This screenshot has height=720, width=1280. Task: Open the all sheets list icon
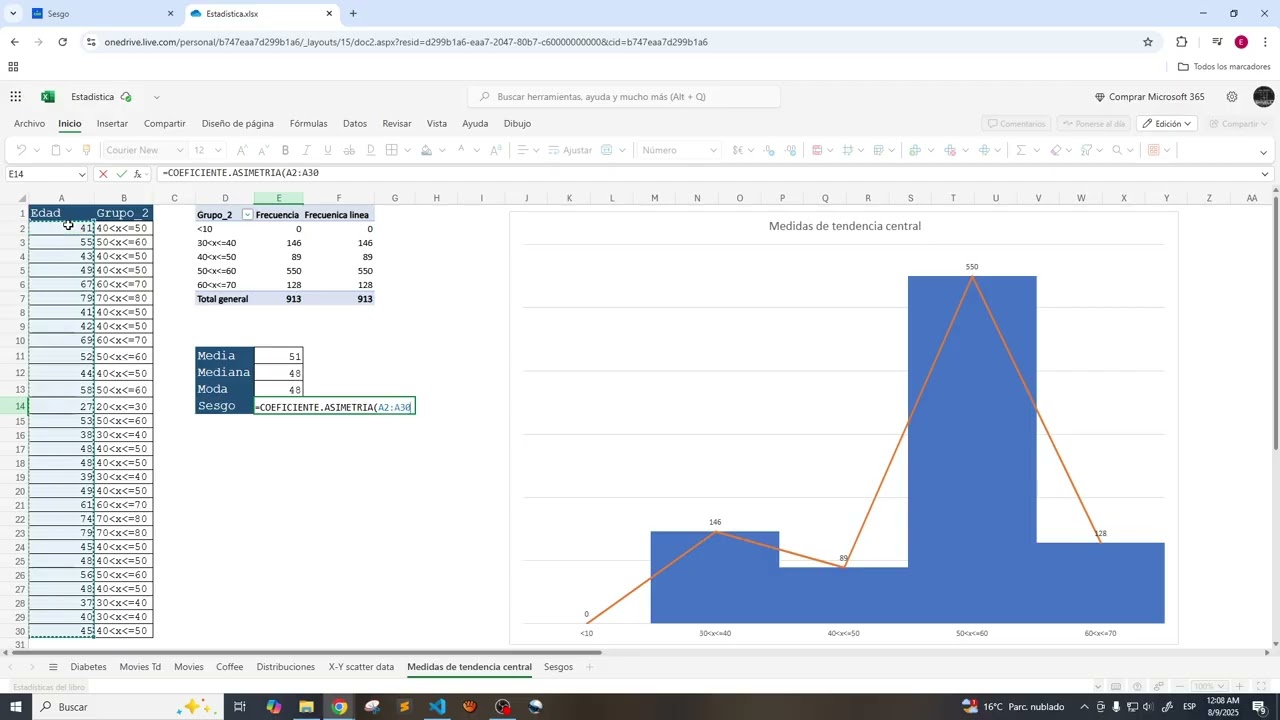pyautogui.click(x=51, y=667)
